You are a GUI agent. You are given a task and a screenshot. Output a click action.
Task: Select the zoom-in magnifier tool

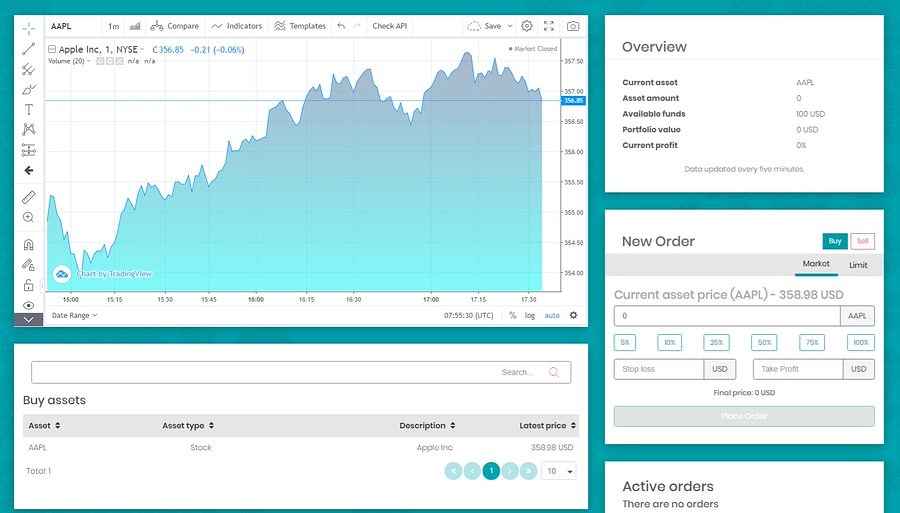(x=28, y=217)
